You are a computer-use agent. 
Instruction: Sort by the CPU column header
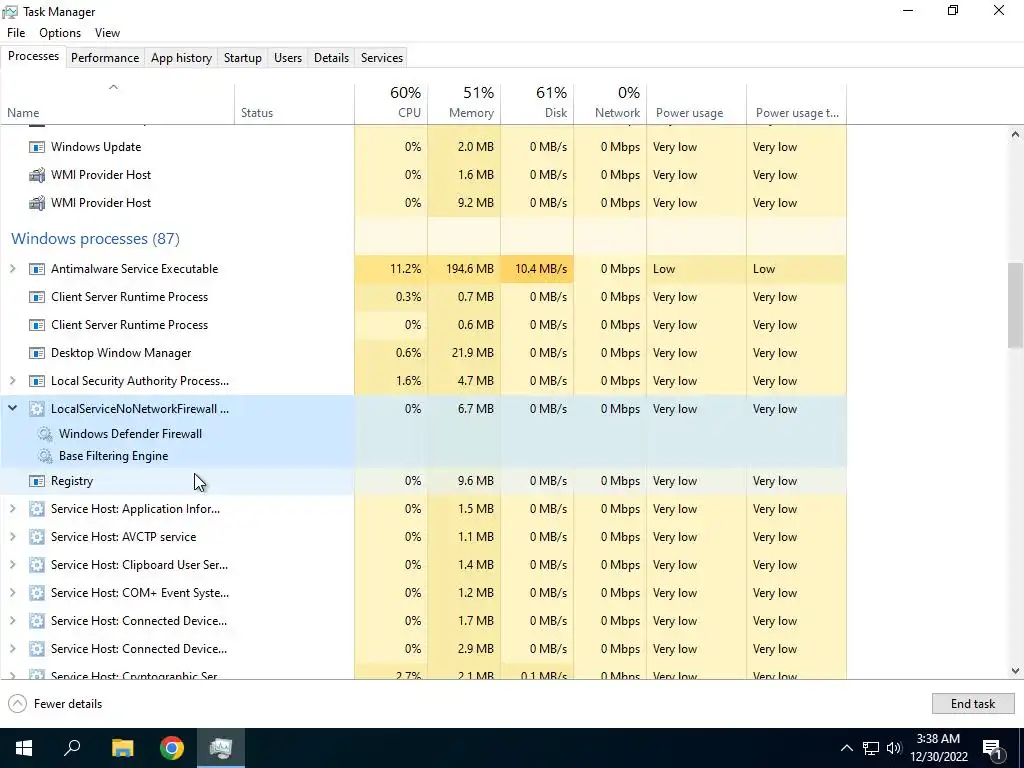pyautogui.click(x=391, y=103)
